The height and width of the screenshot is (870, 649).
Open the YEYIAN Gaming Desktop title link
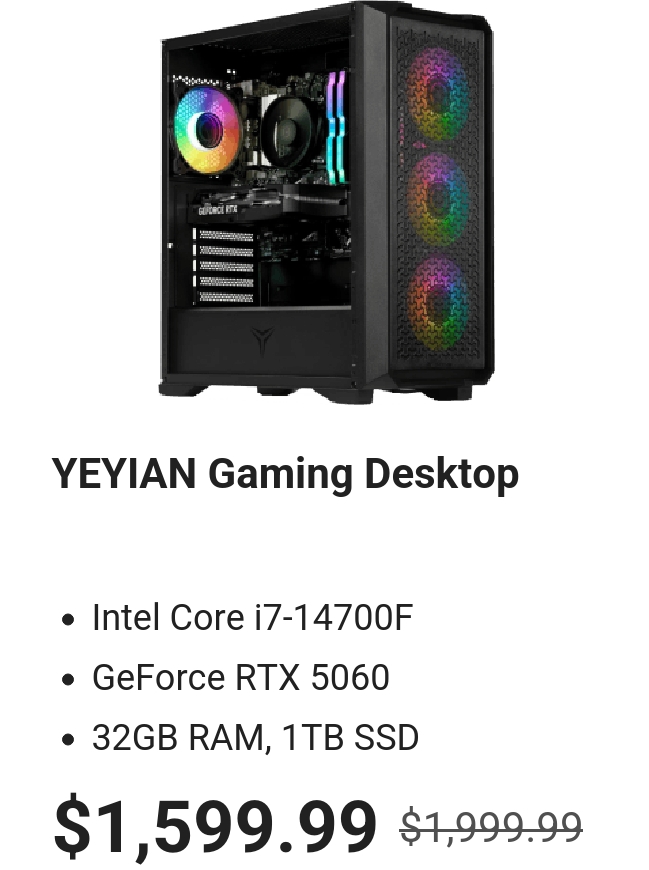click(x=285, y=474)
